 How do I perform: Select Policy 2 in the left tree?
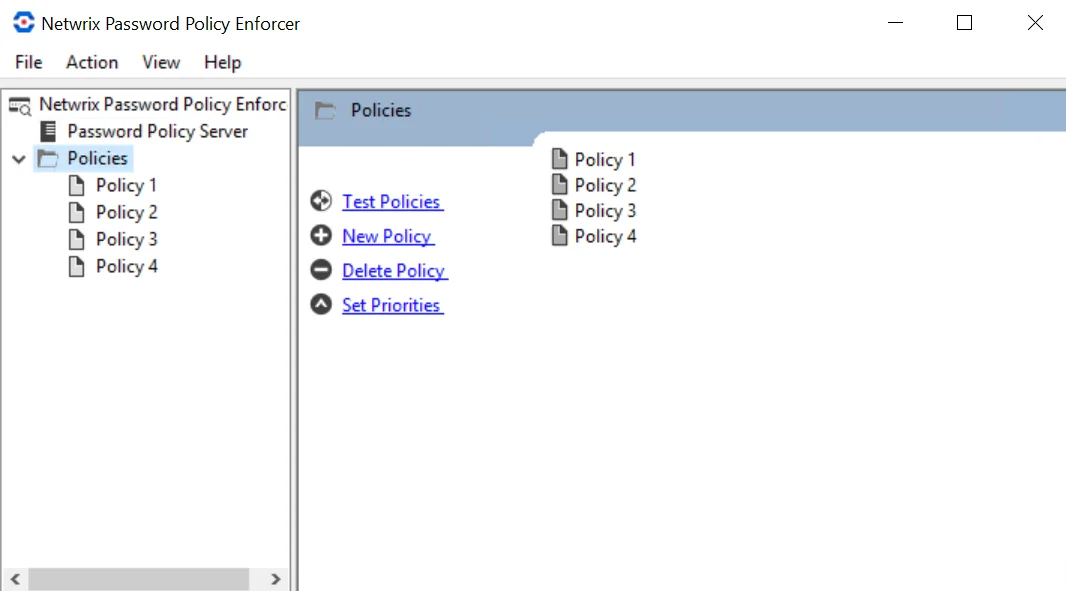[x=126, y=213]
